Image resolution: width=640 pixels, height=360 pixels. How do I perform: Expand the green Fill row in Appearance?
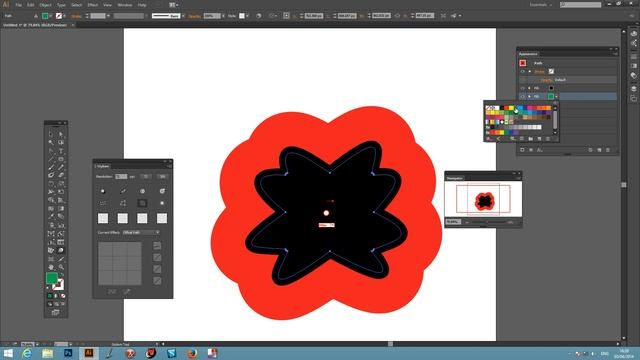(529, 96)
